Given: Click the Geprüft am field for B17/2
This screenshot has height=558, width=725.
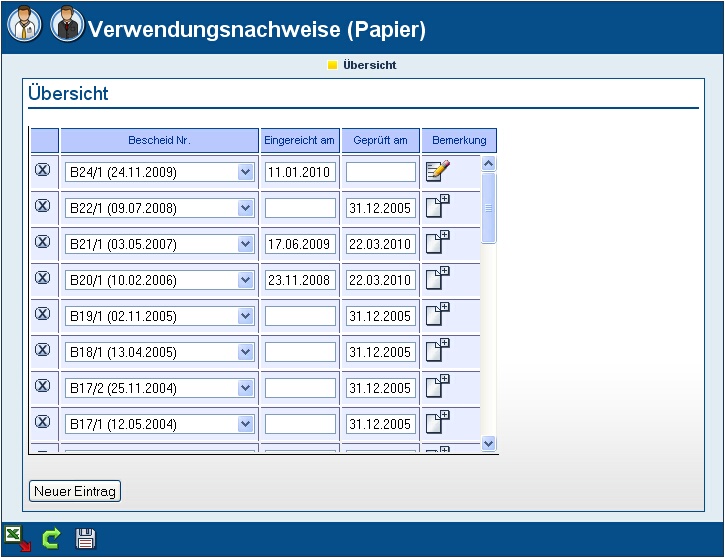Looking at the screenshot, I should 381,389.
